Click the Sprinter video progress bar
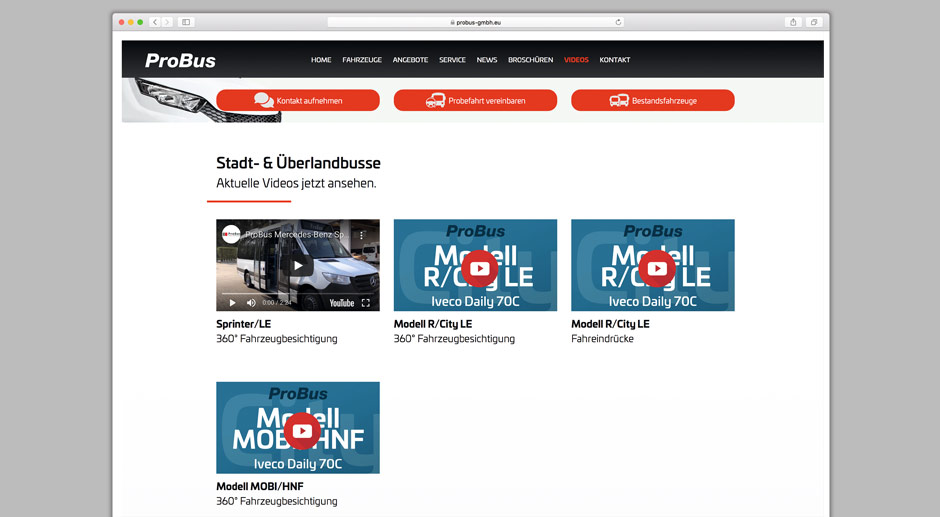 coord(298,294)
